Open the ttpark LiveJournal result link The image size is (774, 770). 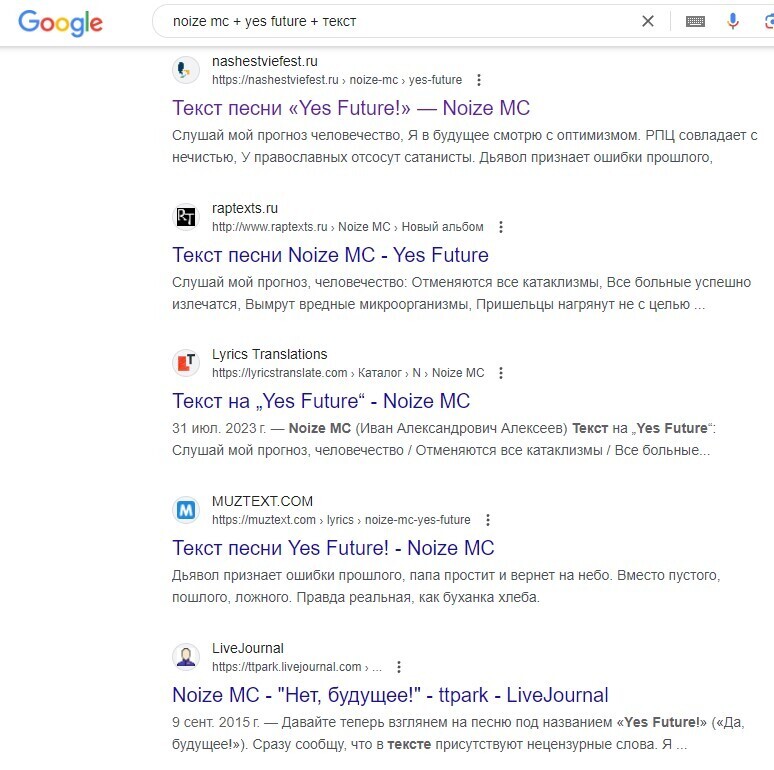pos(390,695)
